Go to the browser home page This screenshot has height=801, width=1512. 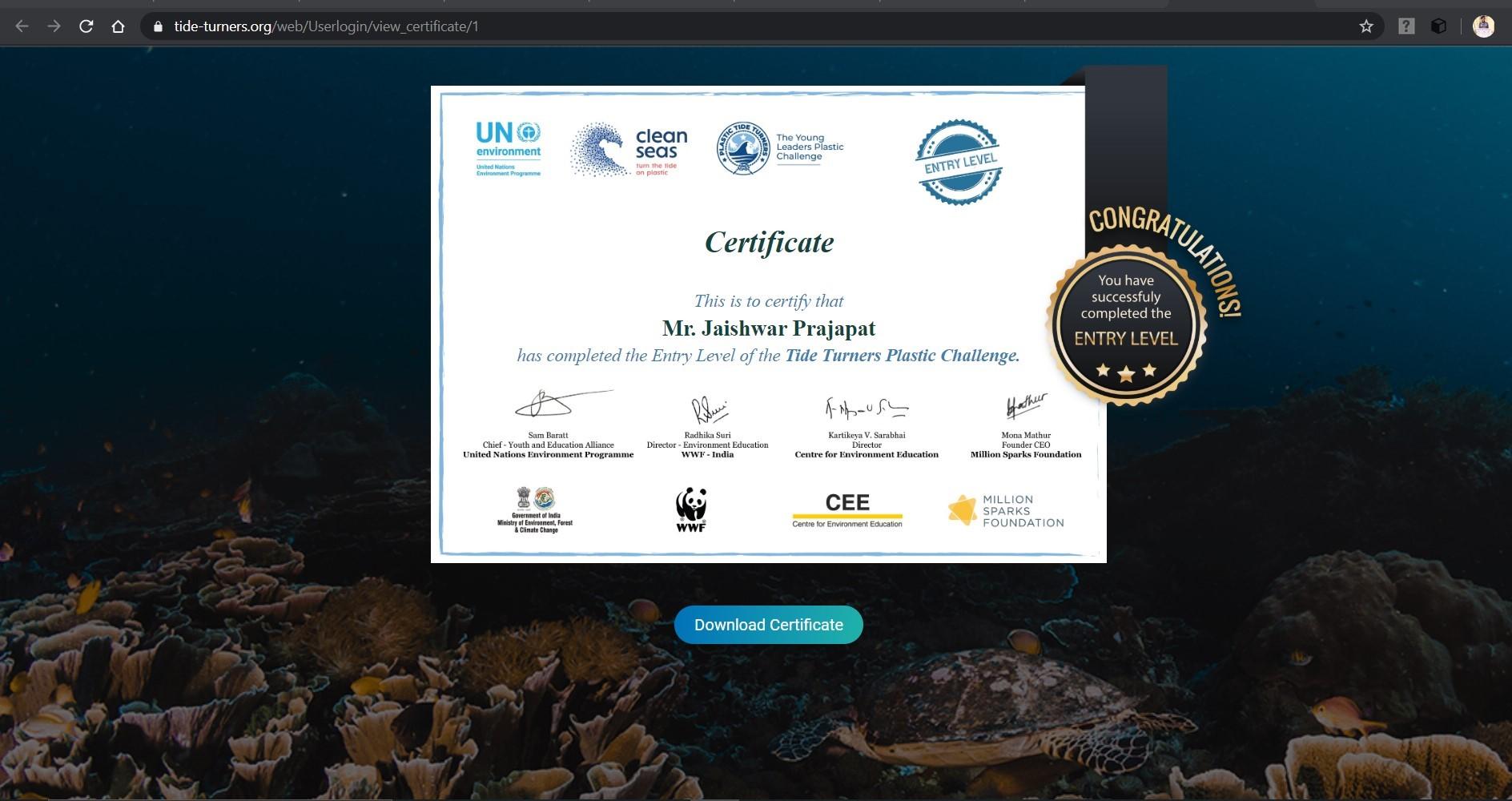pyautogui.click(x=118, y=26)
